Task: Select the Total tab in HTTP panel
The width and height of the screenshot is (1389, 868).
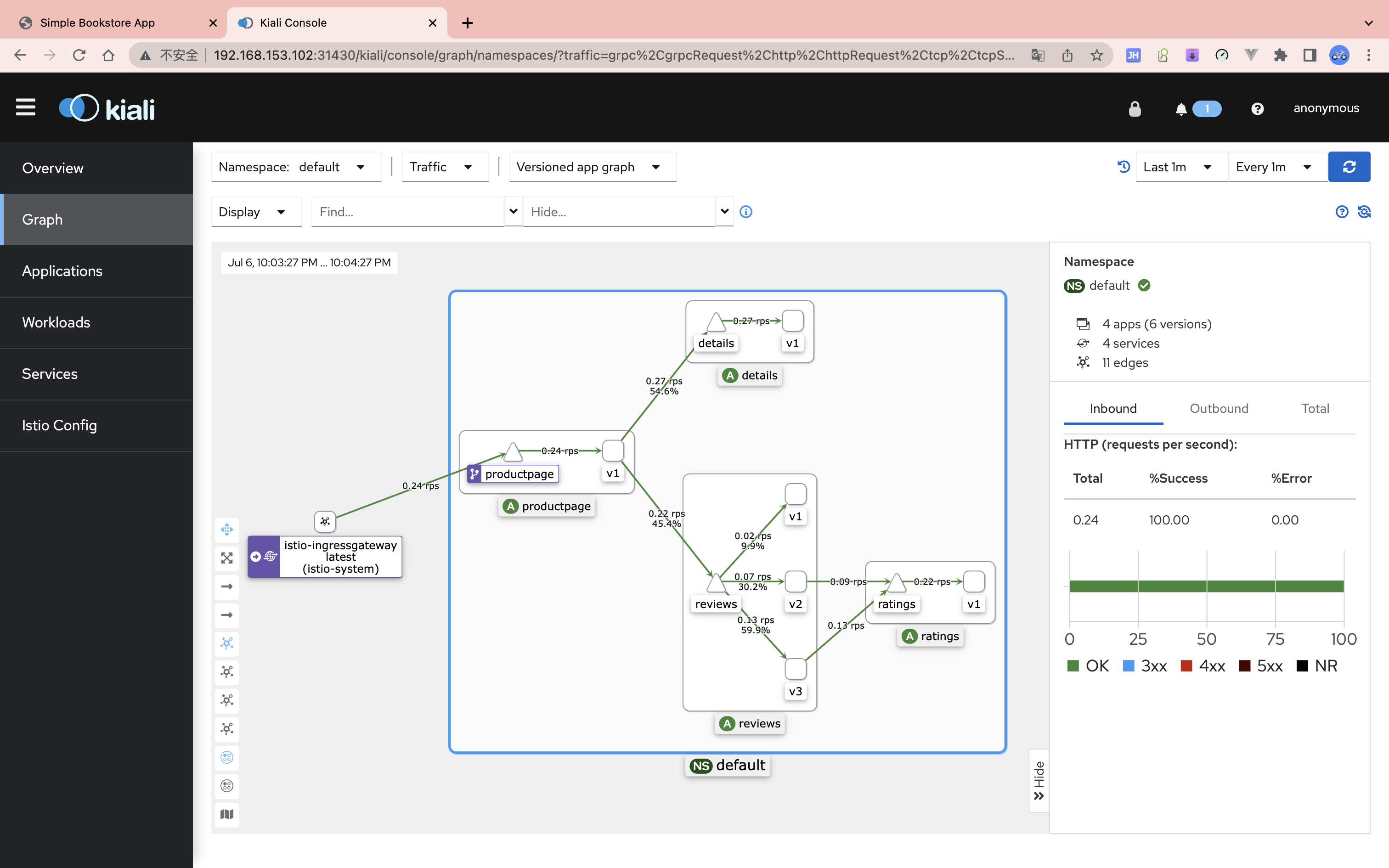Action: [1315, 408]
